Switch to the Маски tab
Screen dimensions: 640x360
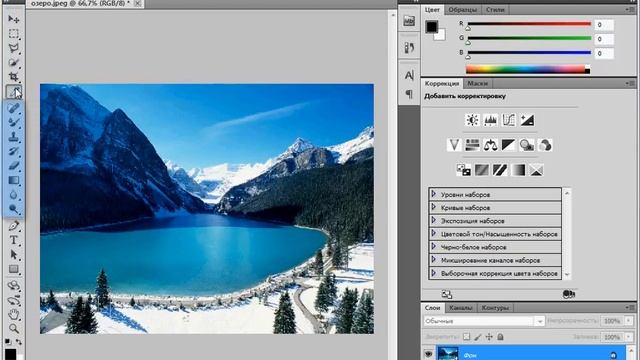tap(478, 83)
